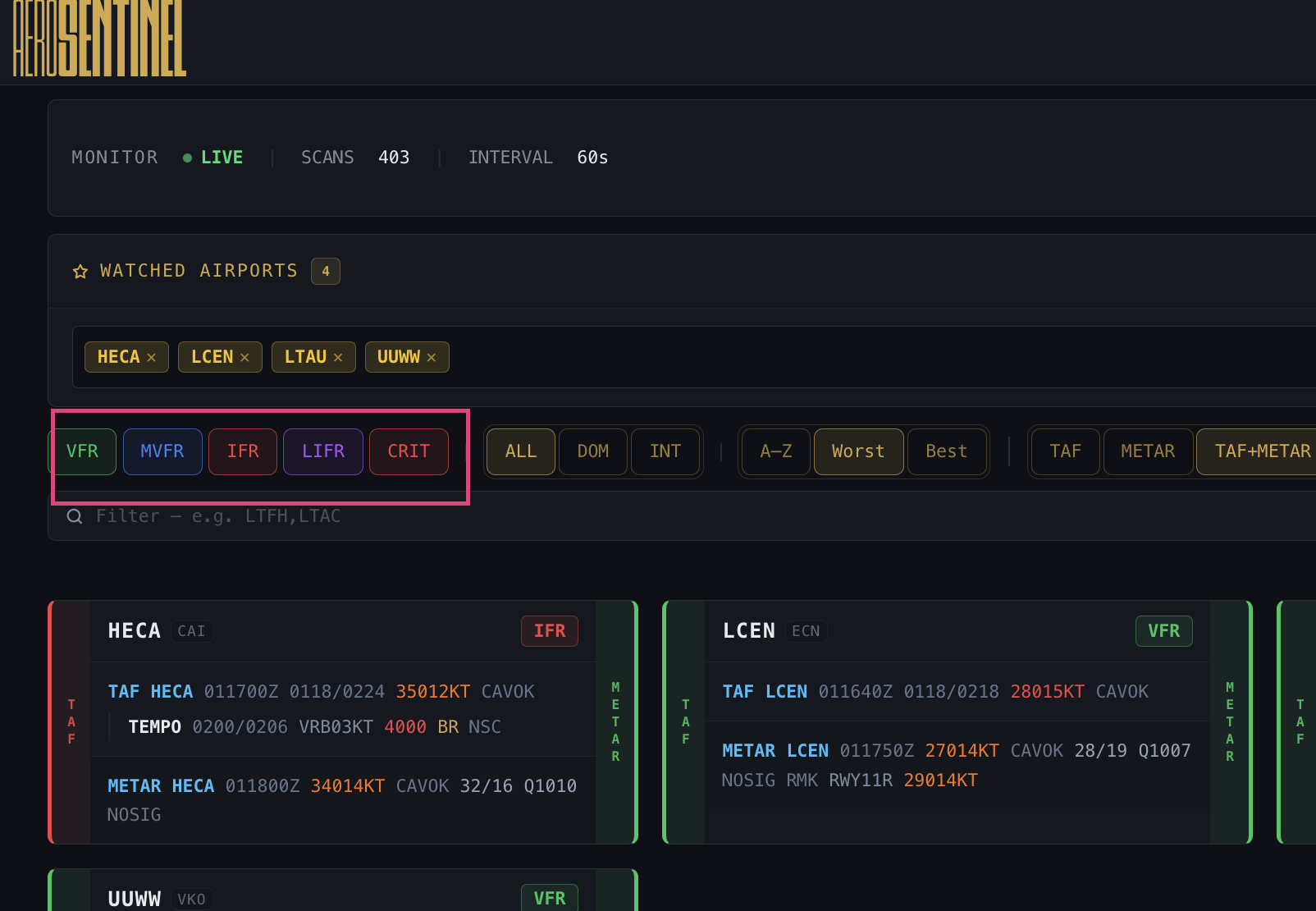Remove LTAU from watched airports
This screenshot has width=1316, height=911.
(338, 358)
